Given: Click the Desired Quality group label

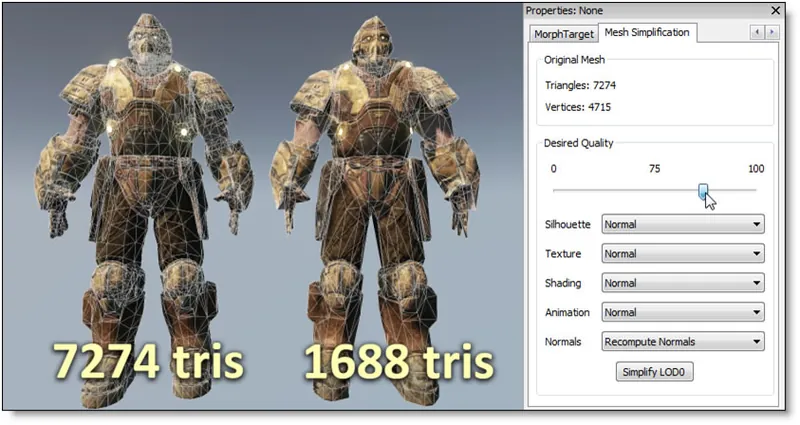Looking at the screenshot, I should coord(579,143).
